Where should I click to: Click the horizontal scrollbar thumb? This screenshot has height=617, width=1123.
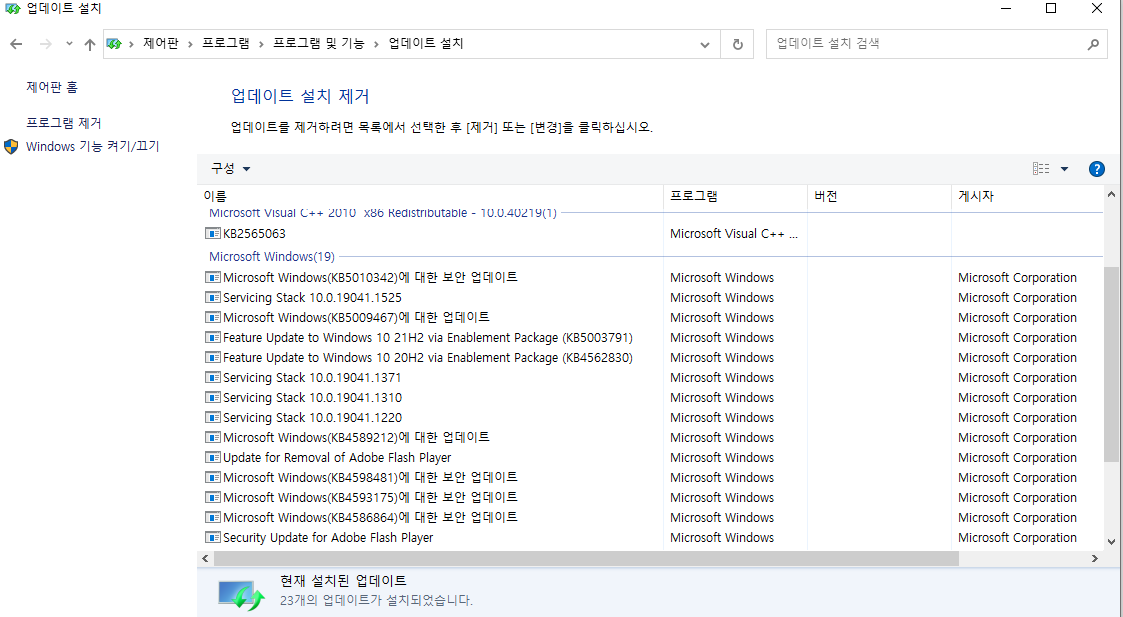[586, 558]
